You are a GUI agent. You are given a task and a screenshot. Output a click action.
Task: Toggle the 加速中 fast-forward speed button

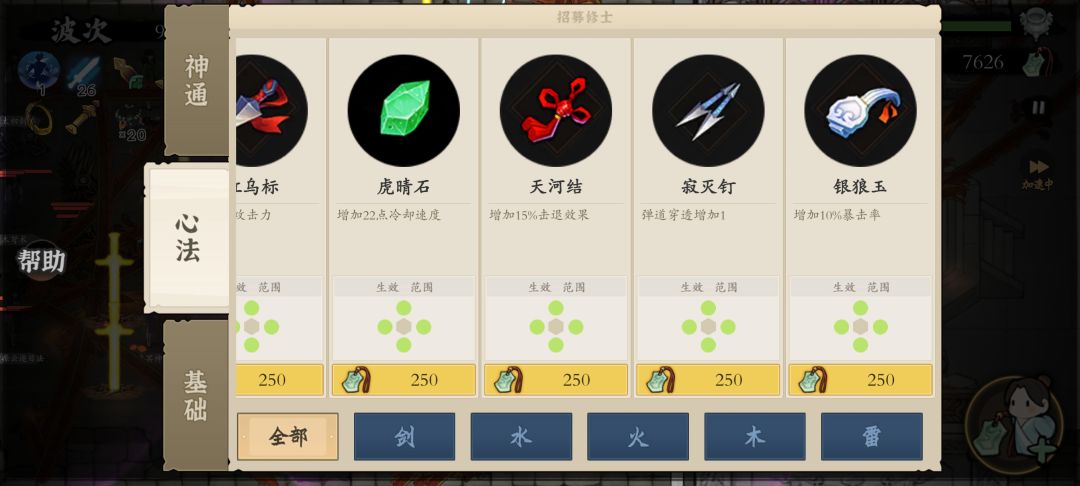click(1038, 173)
